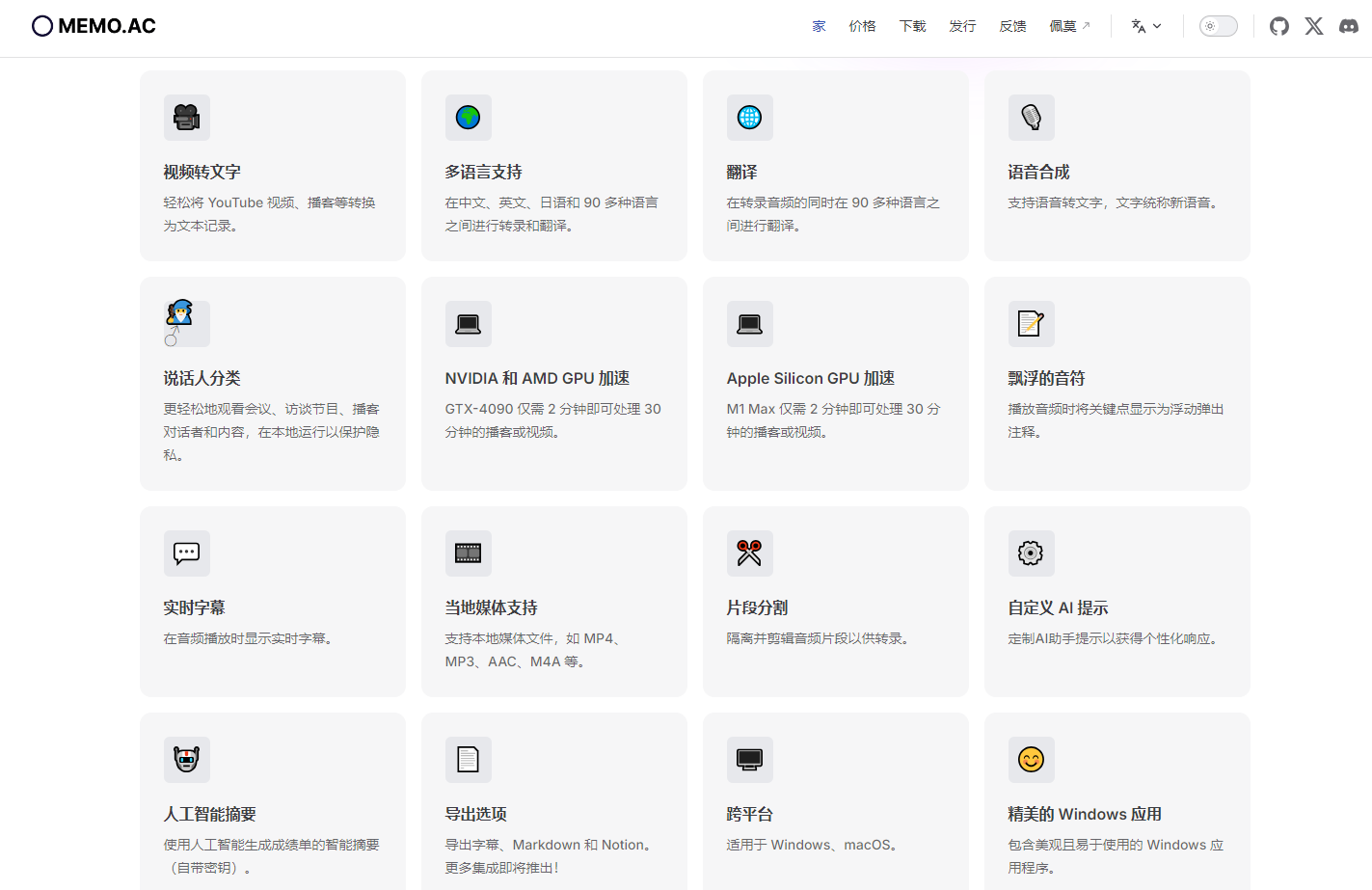
Task: Click the scissors icon on 片段分割
Action: point(750,553)
